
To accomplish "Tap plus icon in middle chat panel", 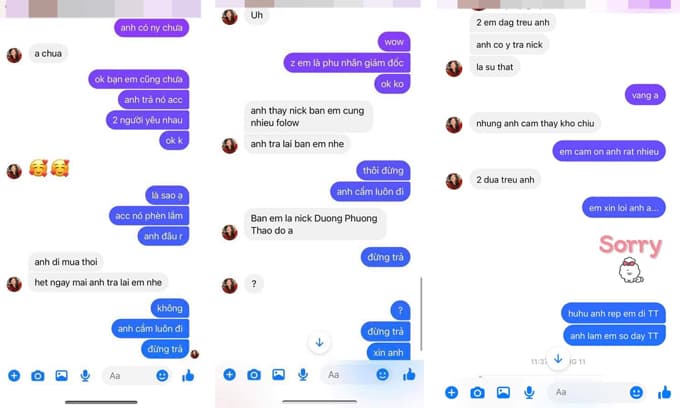I will click(x=229, y=374).
